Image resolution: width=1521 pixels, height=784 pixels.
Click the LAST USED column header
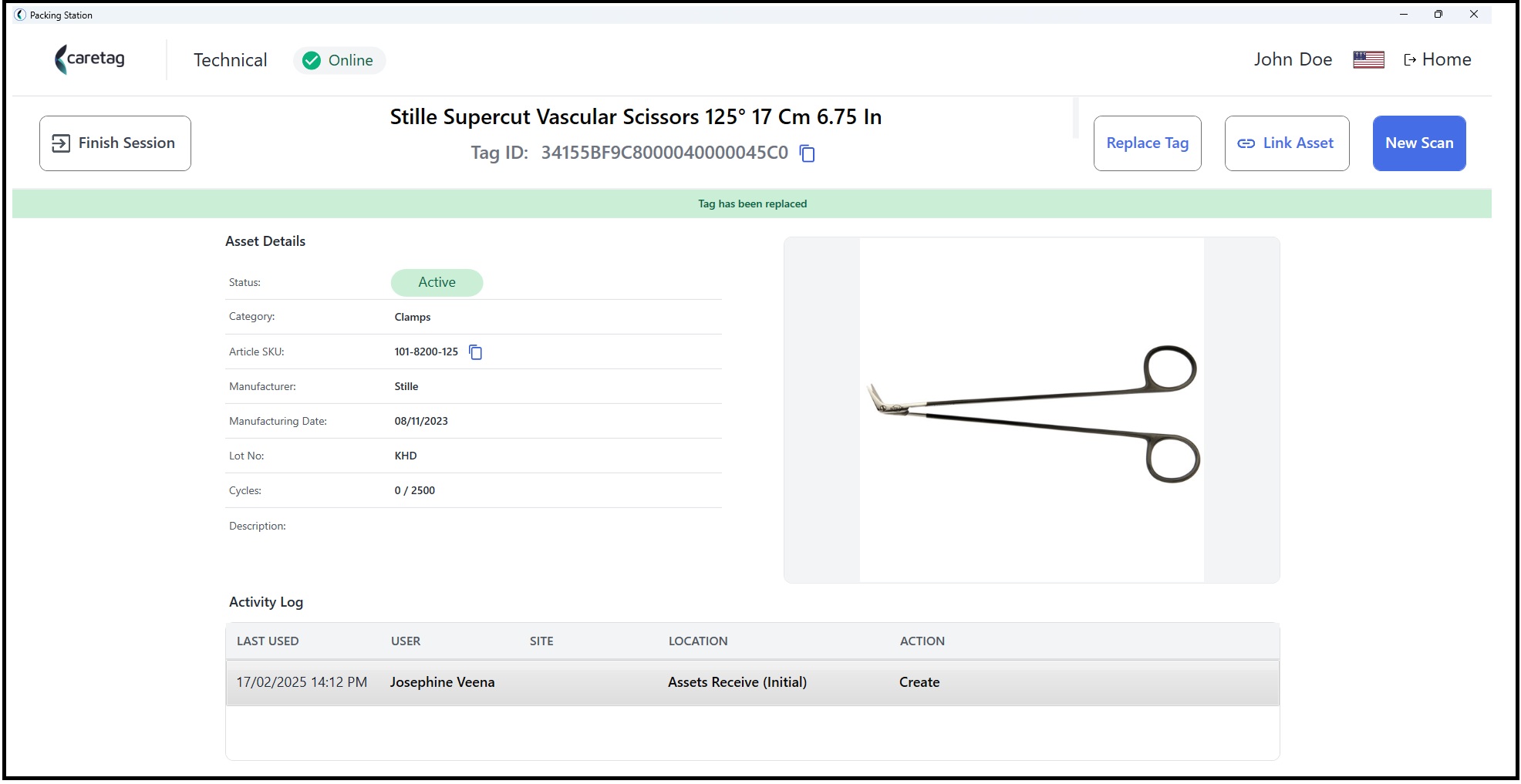click(268, 641)
